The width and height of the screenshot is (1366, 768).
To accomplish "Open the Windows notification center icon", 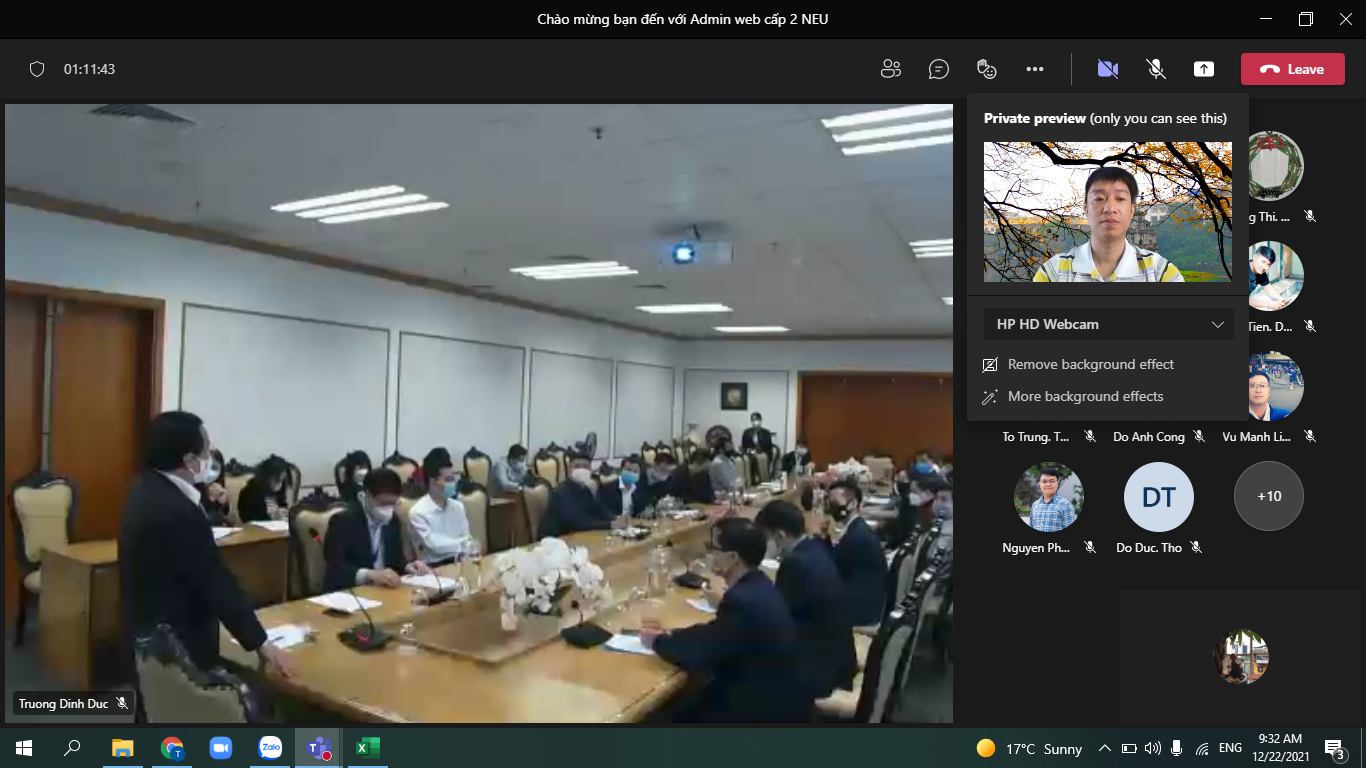I will tap(1334, 748).
